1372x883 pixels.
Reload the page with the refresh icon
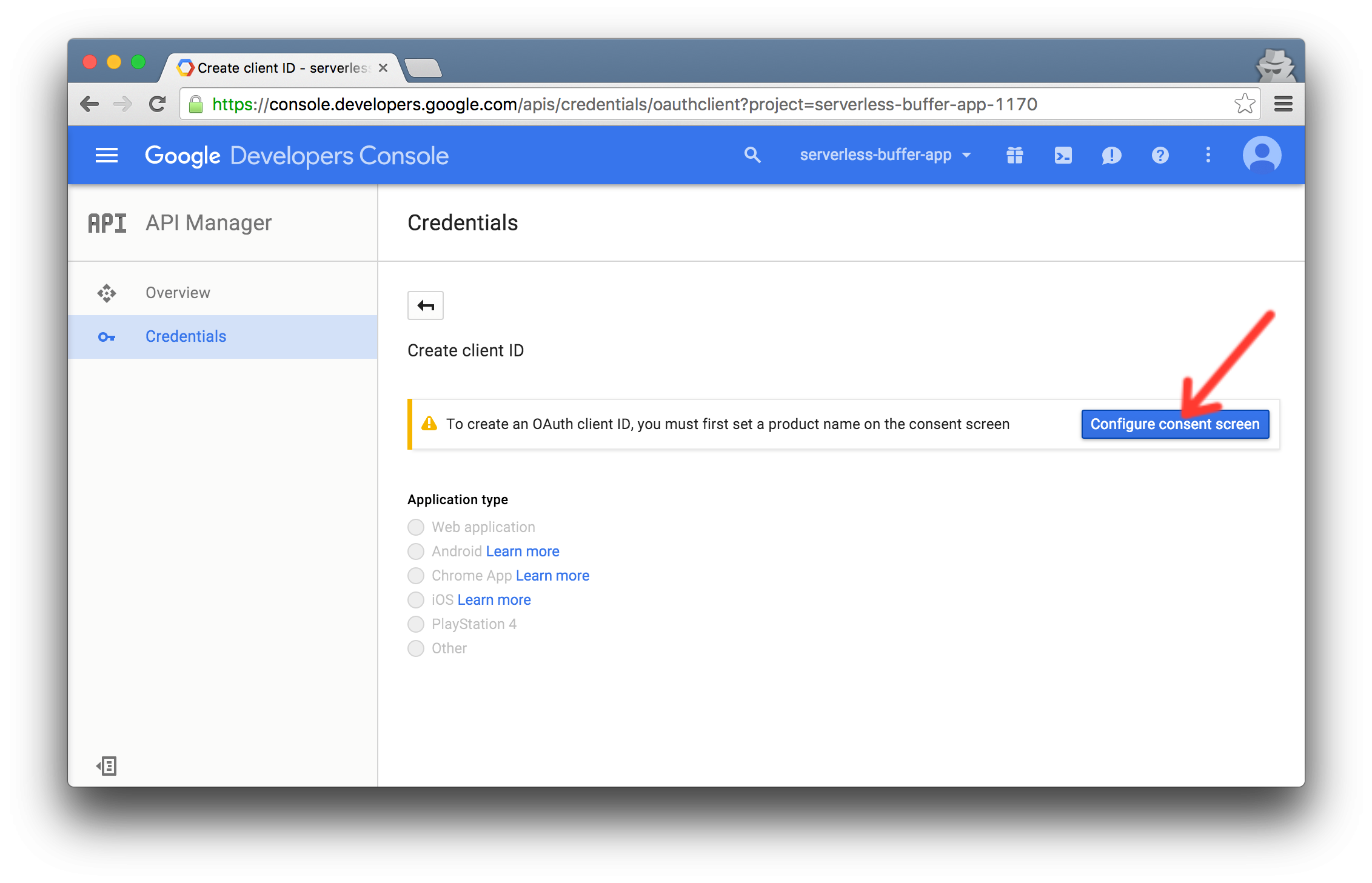pyautogui.click(x=158, y=104)
